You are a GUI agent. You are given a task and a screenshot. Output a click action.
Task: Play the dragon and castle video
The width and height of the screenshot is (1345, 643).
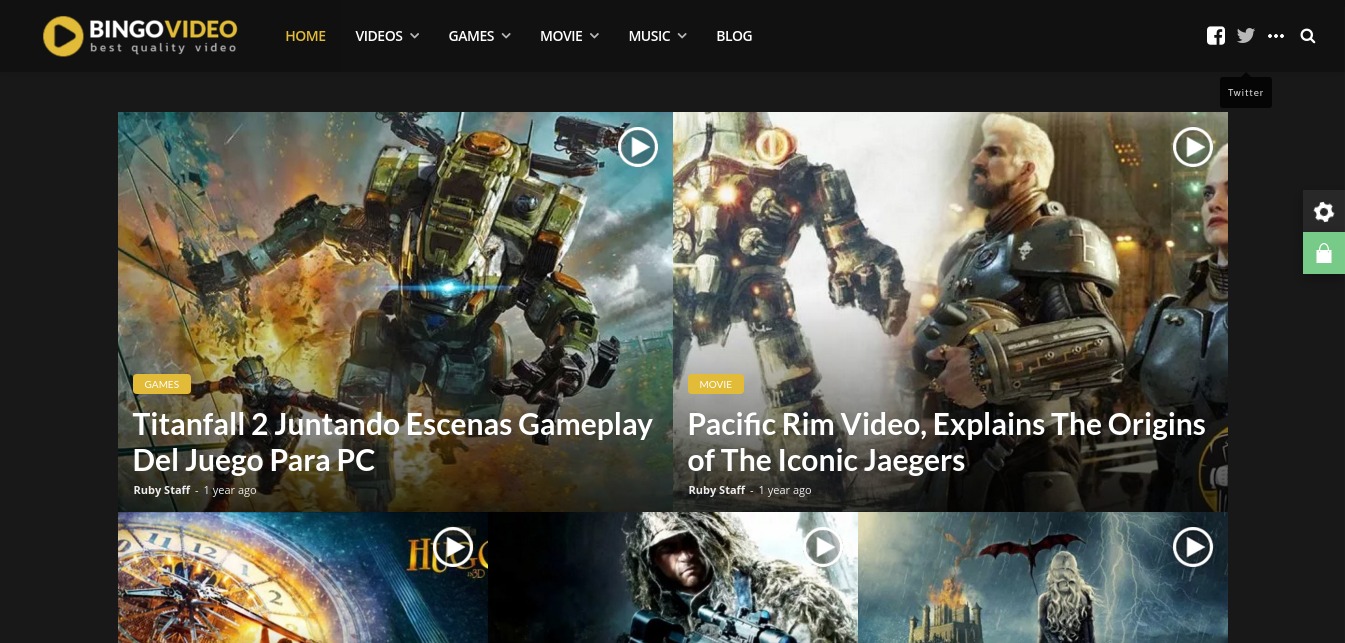(1193, 547)
